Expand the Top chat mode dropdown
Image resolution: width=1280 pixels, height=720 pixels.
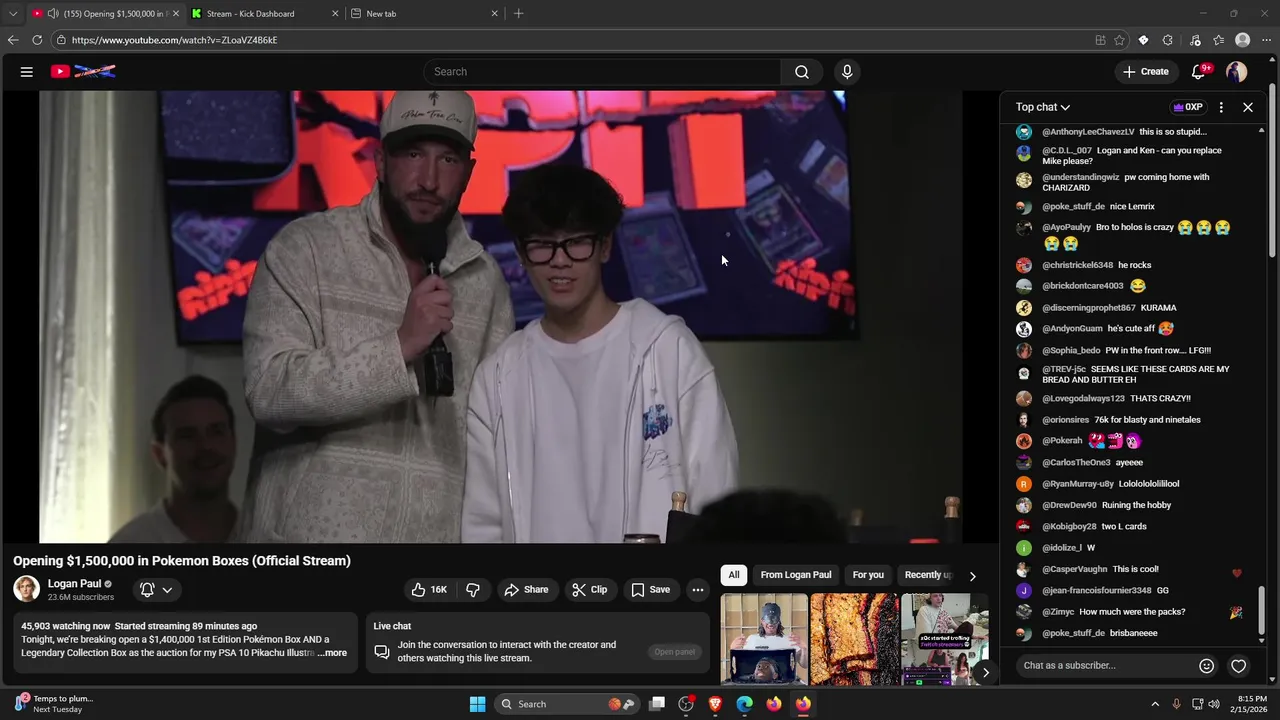[x=1043, y=107]
